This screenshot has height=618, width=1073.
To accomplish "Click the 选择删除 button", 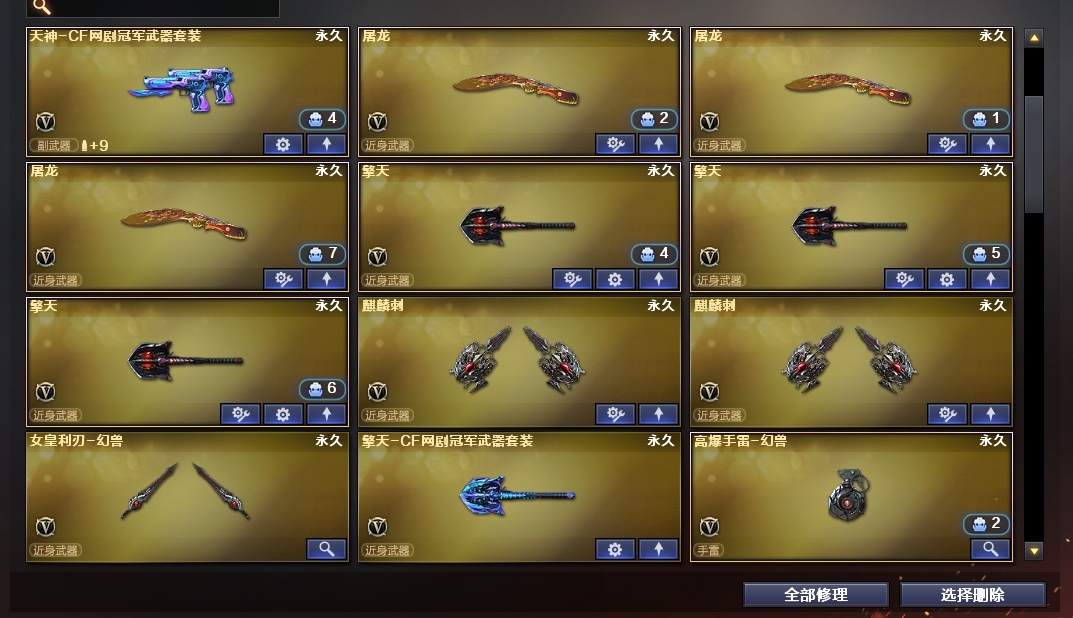I will coord(972,595).
